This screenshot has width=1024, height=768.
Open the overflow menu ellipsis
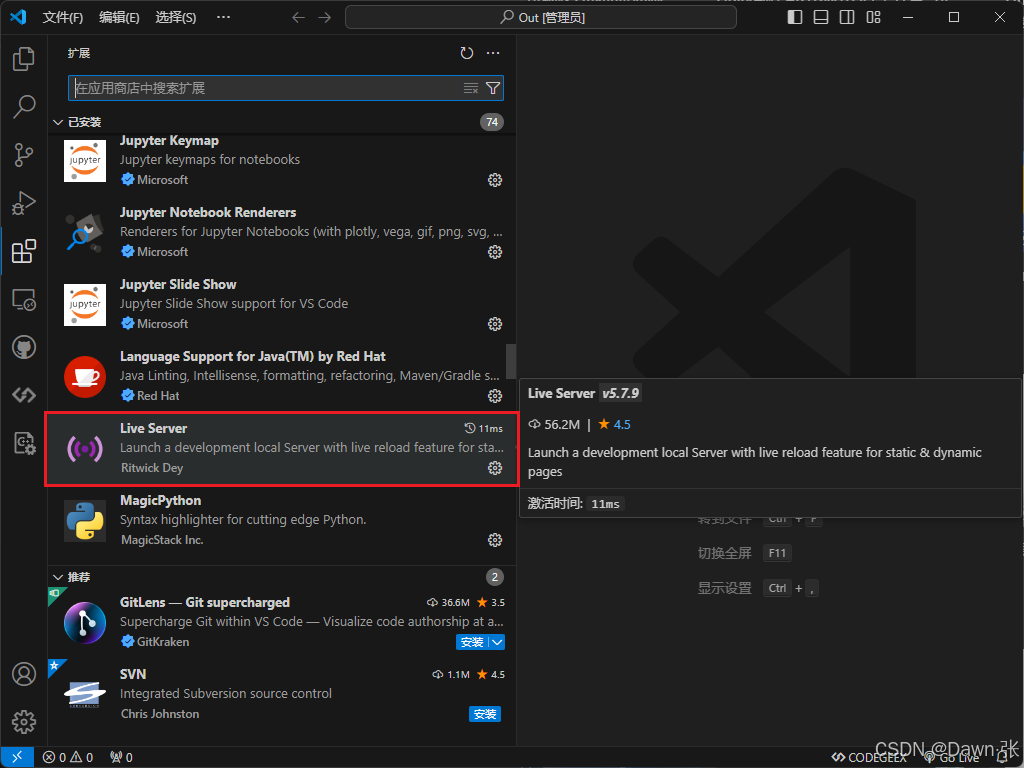click(x=223, y=18)
